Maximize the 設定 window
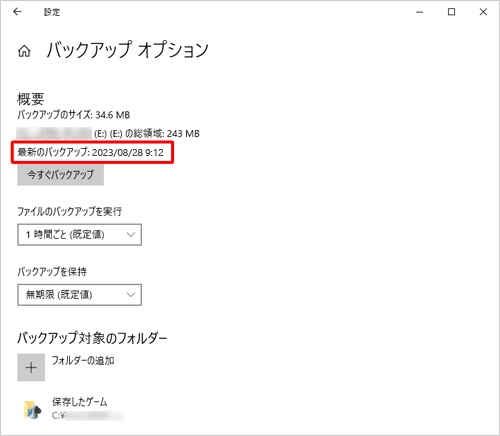 point(451,12)
